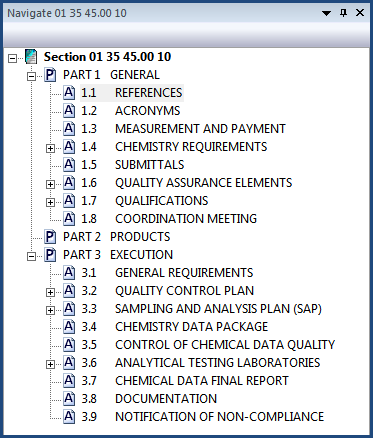This screenshot has width=373, height=438.
Task: Click the article icon beside 3.8 DOCUMENTATION
Action: coord(69,398)
